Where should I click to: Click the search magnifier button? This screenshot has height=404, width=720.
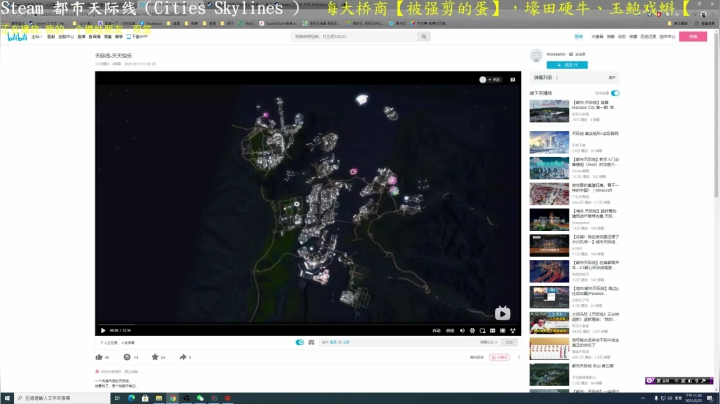(x=424, y=36)
